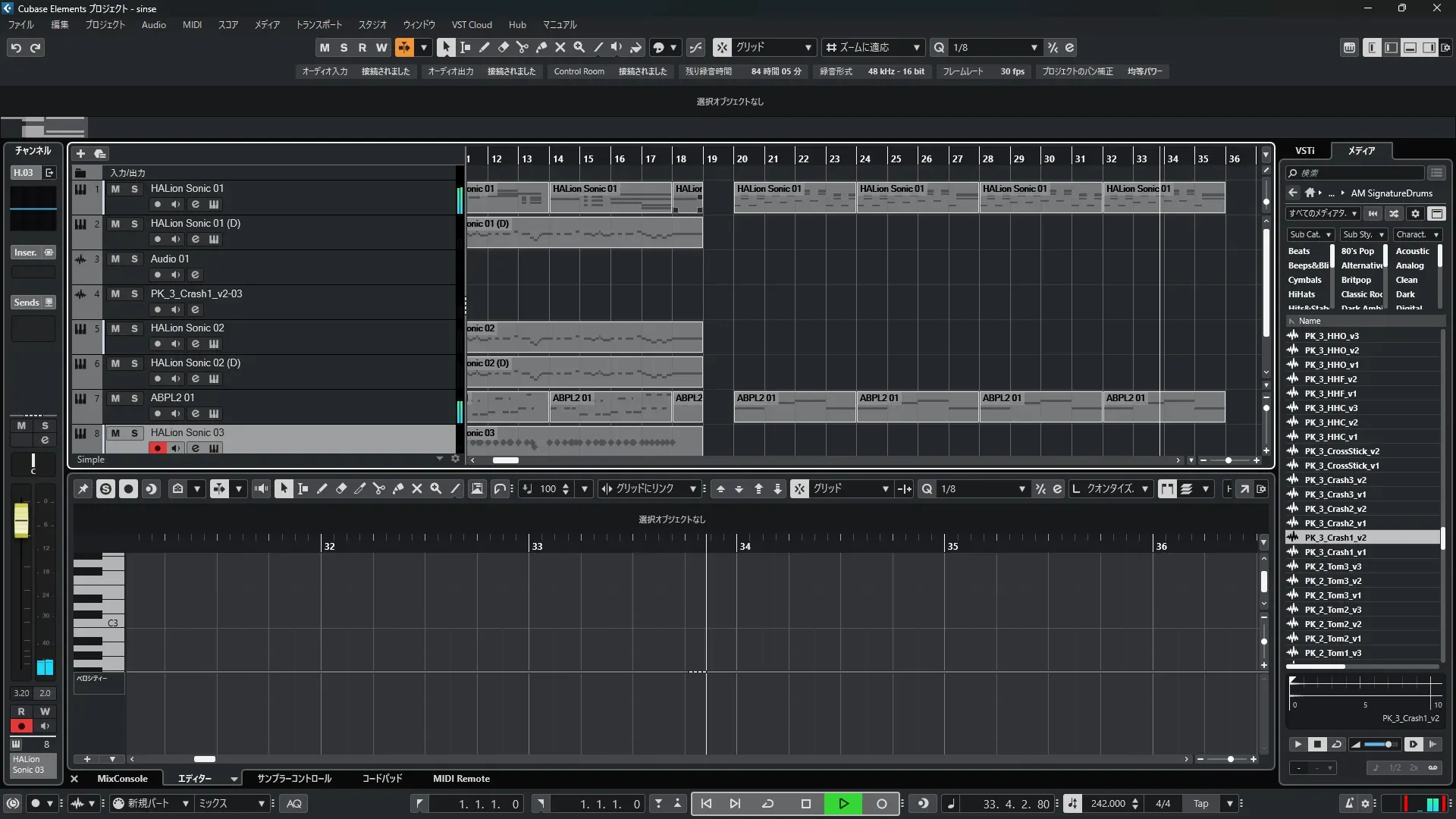
Task: Select the Glue tool in top toolbar
Action: (541, 47)
